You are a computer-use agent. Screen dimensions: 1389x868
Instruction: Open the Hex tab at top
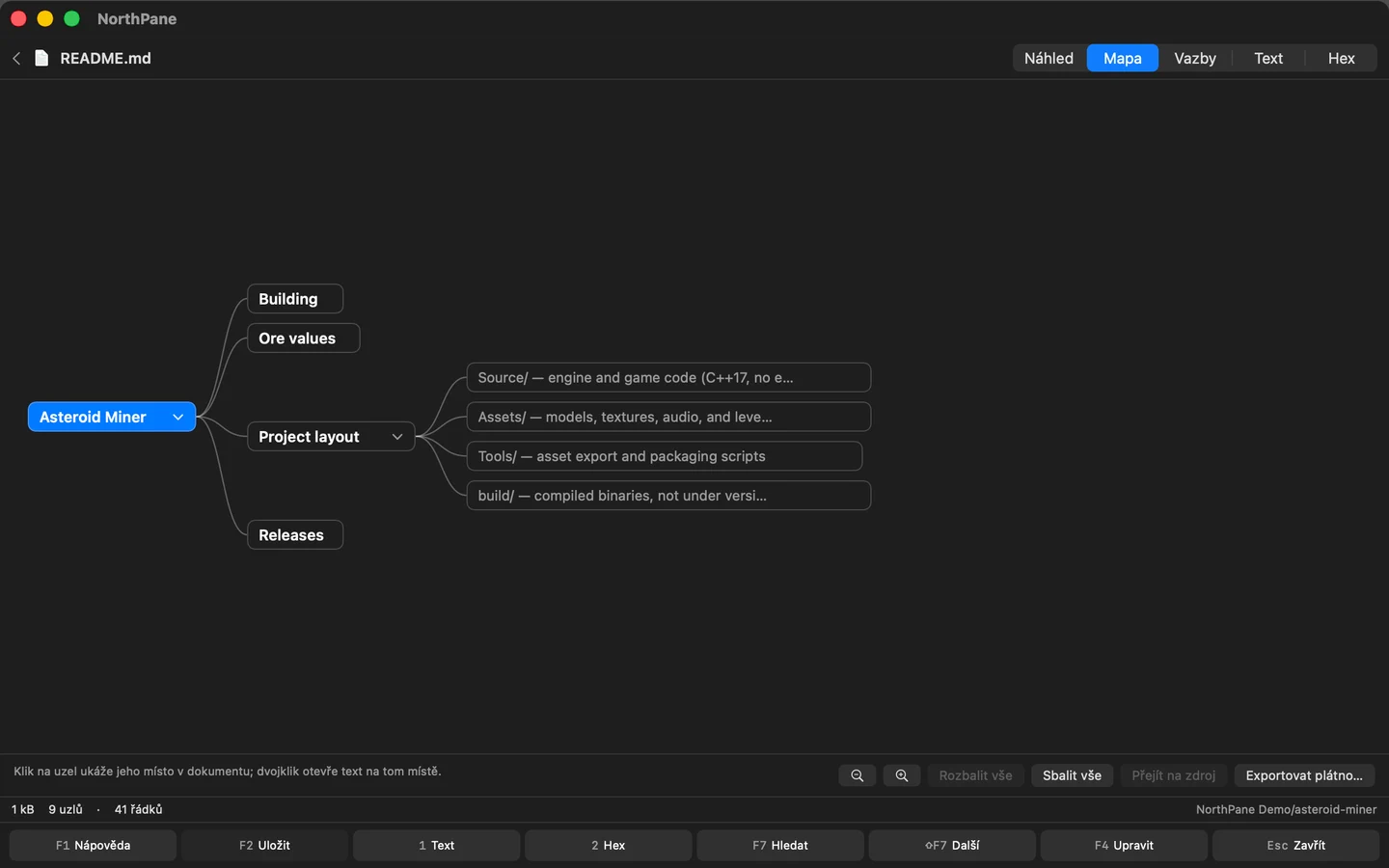coord(1341,59)
